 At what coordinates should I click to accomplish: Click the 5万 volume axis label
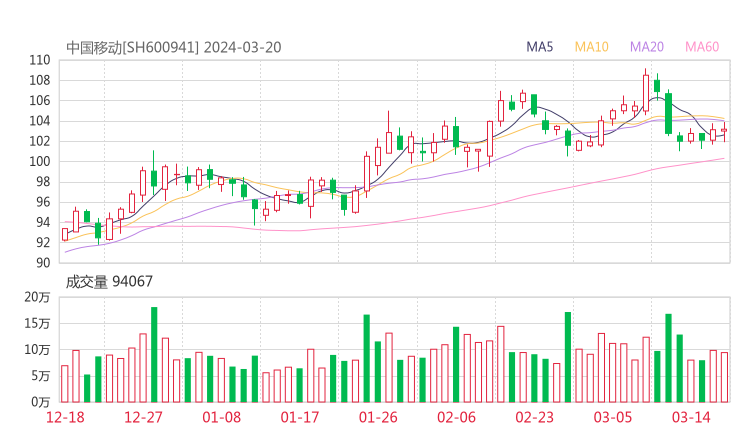tap(41, 376)
